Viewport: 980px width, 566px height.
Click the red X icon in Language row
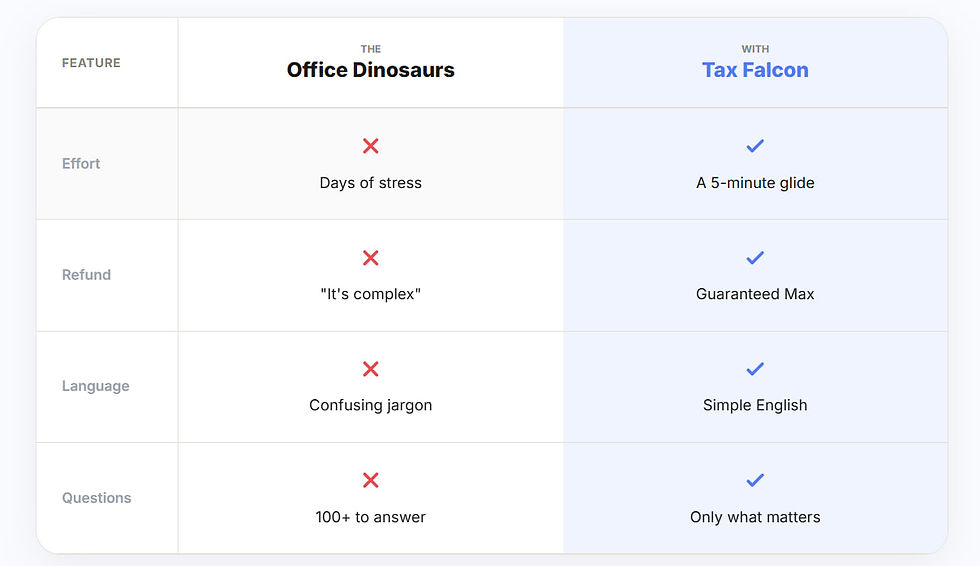pos(371,369)
